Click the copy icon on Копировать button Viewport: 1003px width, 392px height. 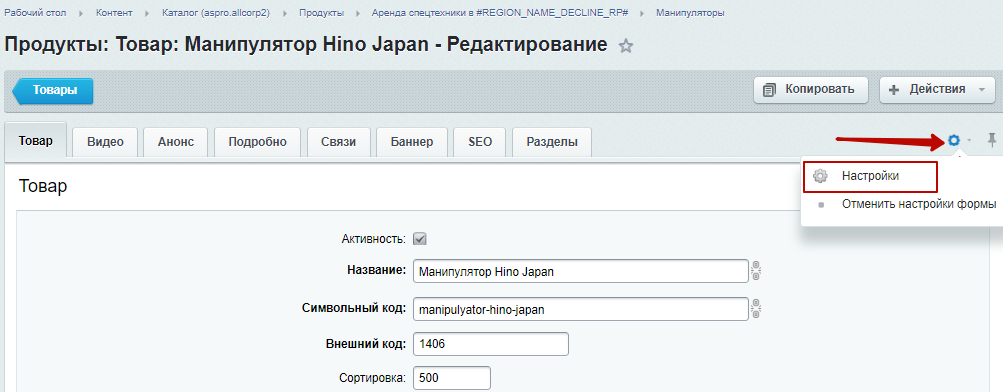click(x=770, y=90)
